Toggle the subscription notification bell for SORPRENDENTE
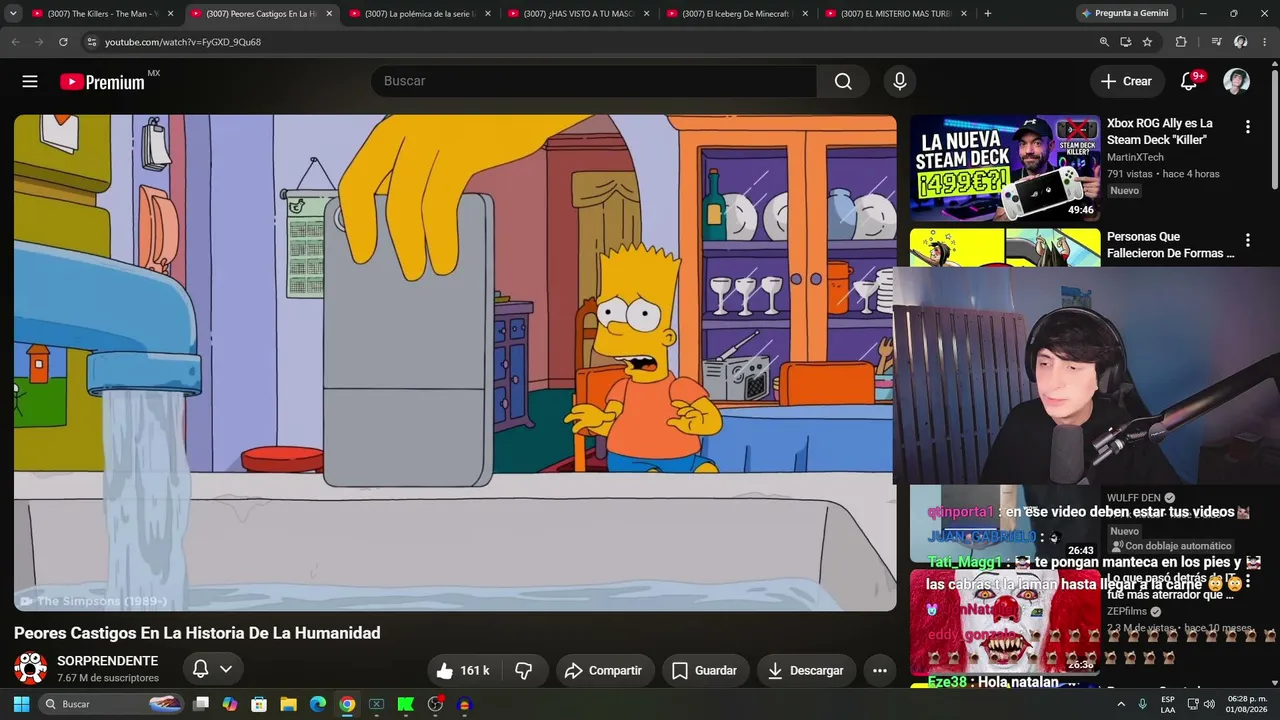 212,669
